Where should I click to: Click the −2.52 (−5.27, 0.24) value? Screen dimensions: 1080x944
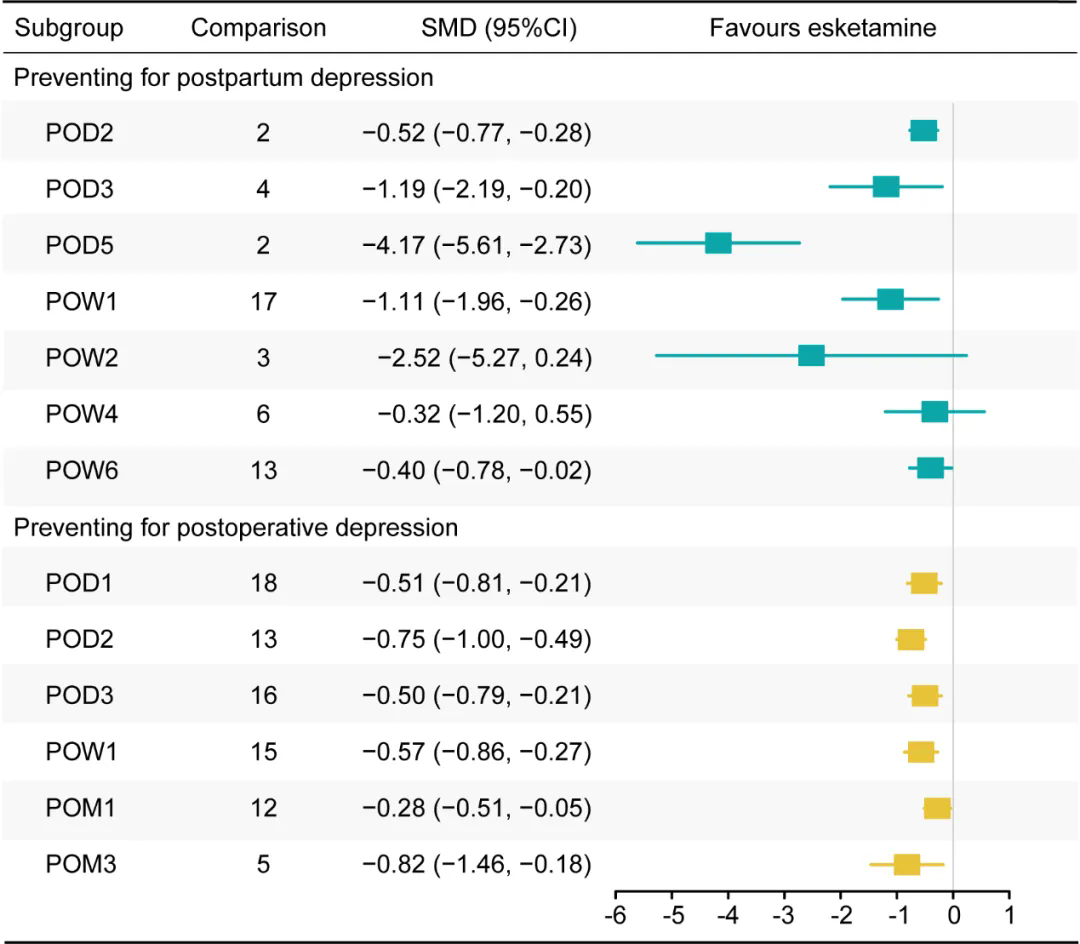pos(485,357)
